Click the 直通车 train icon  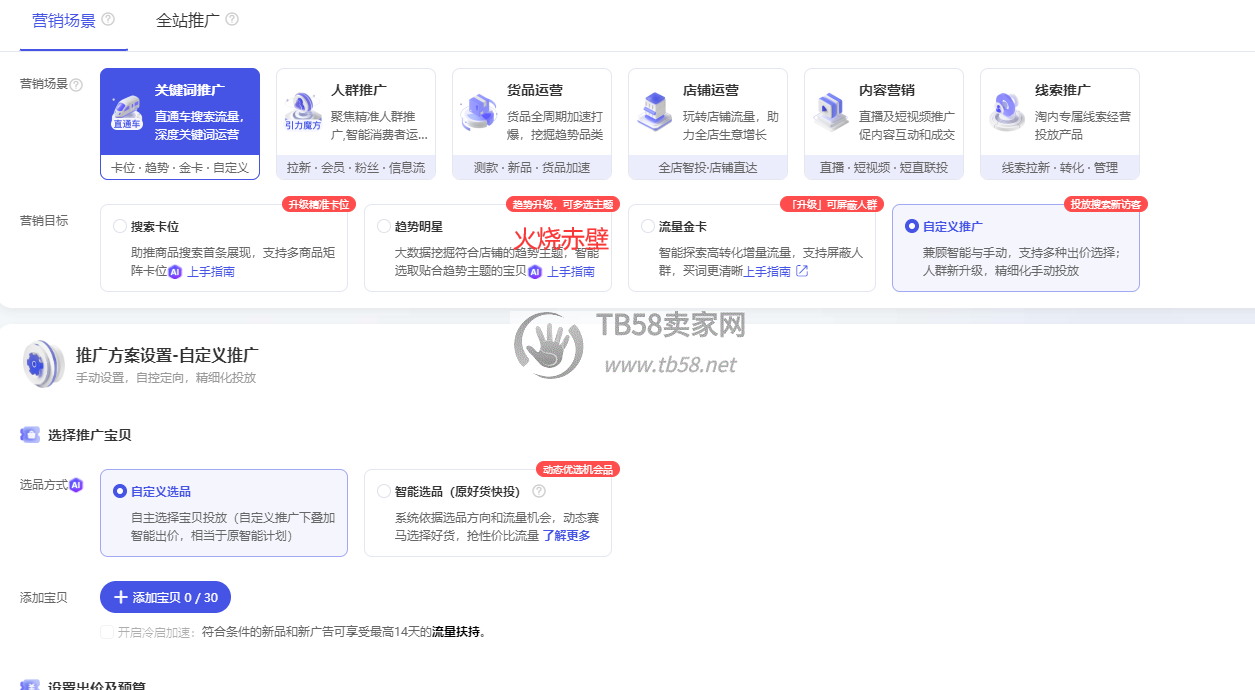[127, 112]
